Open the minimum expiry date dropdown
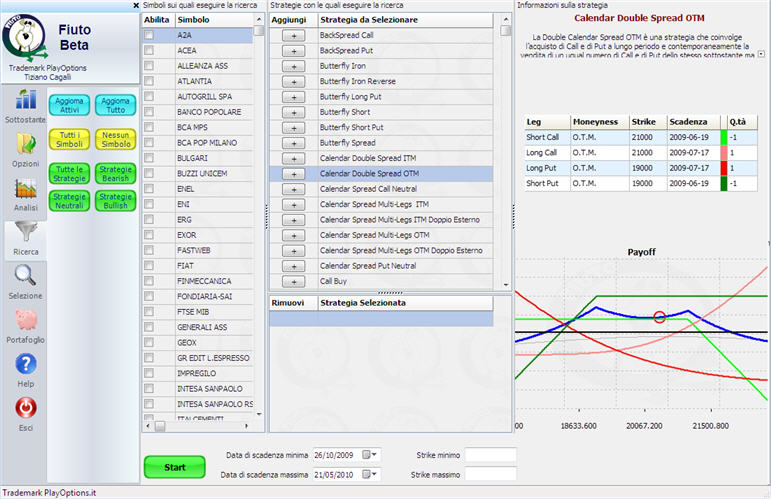This screenshot has width=771, height=499. pos(370,455)
